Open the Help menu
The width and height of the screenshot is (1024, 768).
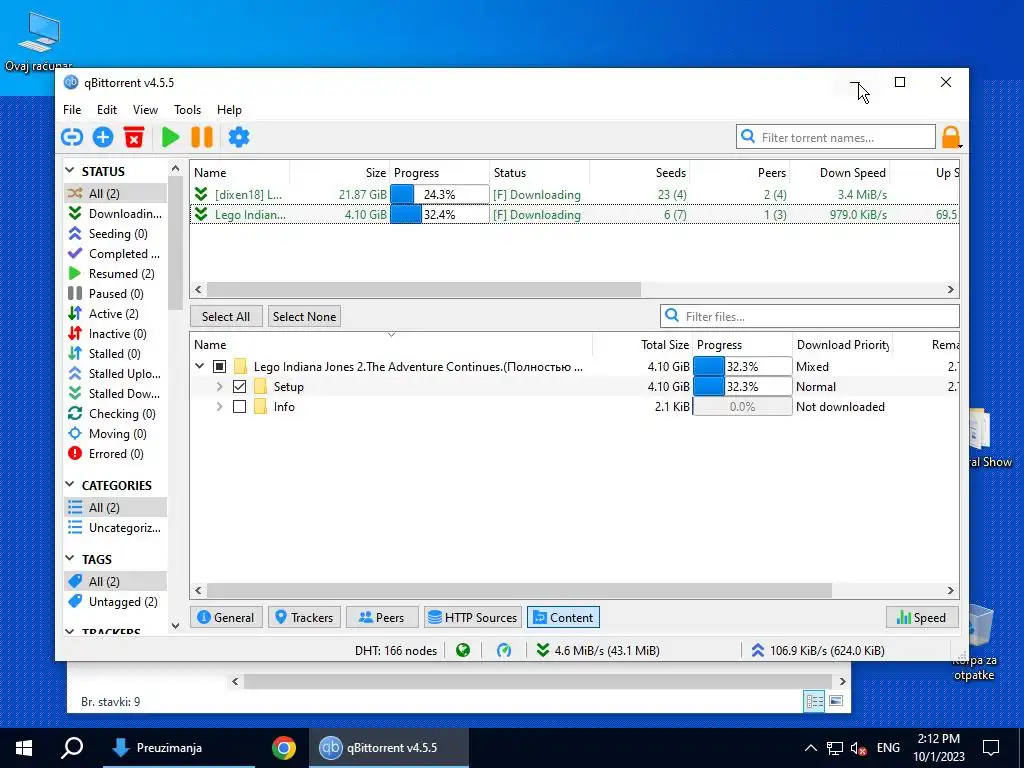229,110
